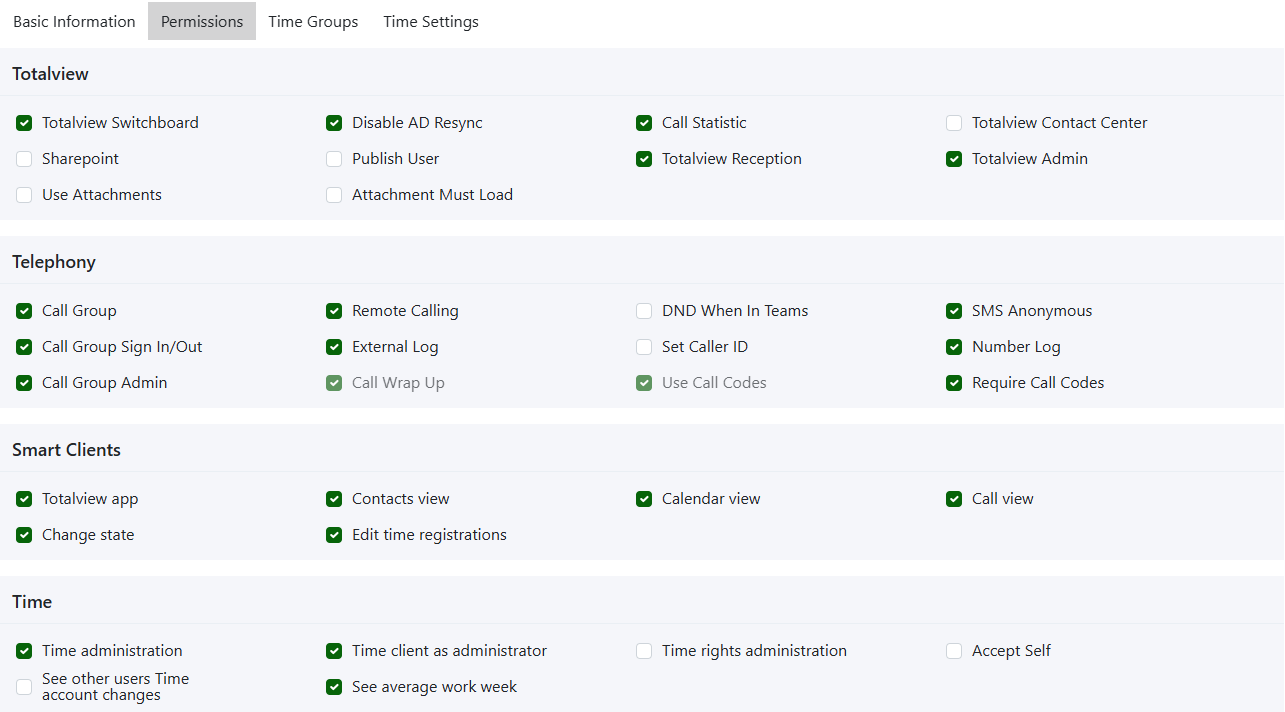1285x712 pixels.
Task: Go to the Time Settings tab
Action: coord(431,21)
